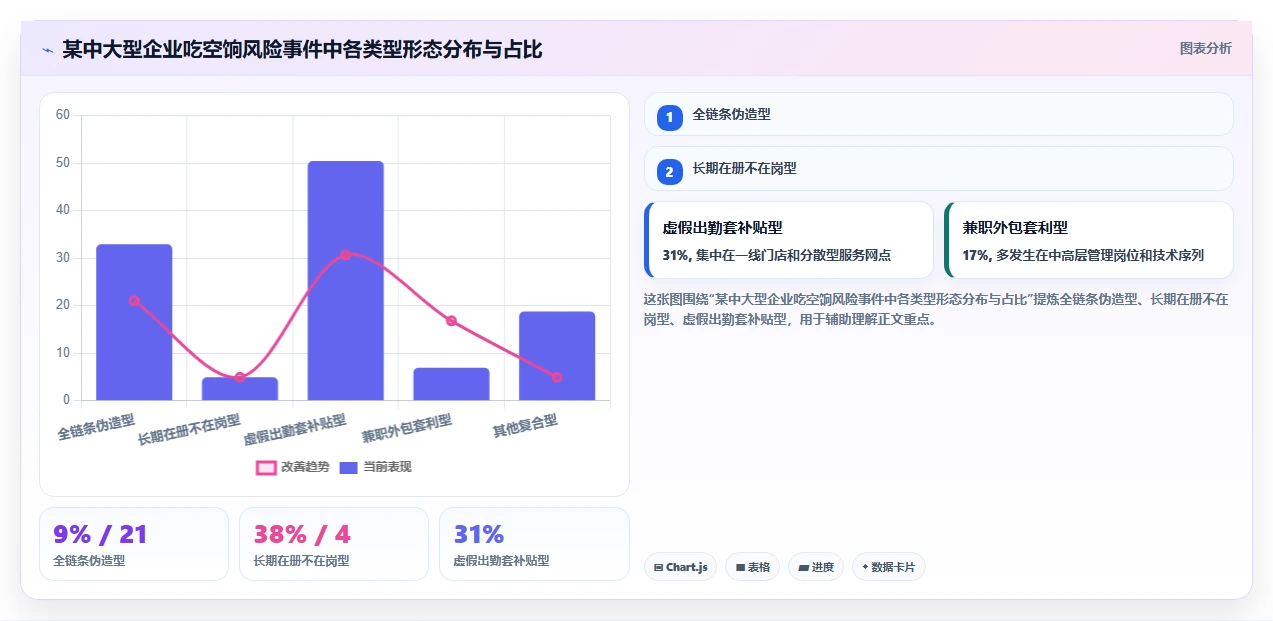This screenshot has width=1273, height=621.
Task: Click trend line point on 其他复合型
Action: (x=557, y=377)
